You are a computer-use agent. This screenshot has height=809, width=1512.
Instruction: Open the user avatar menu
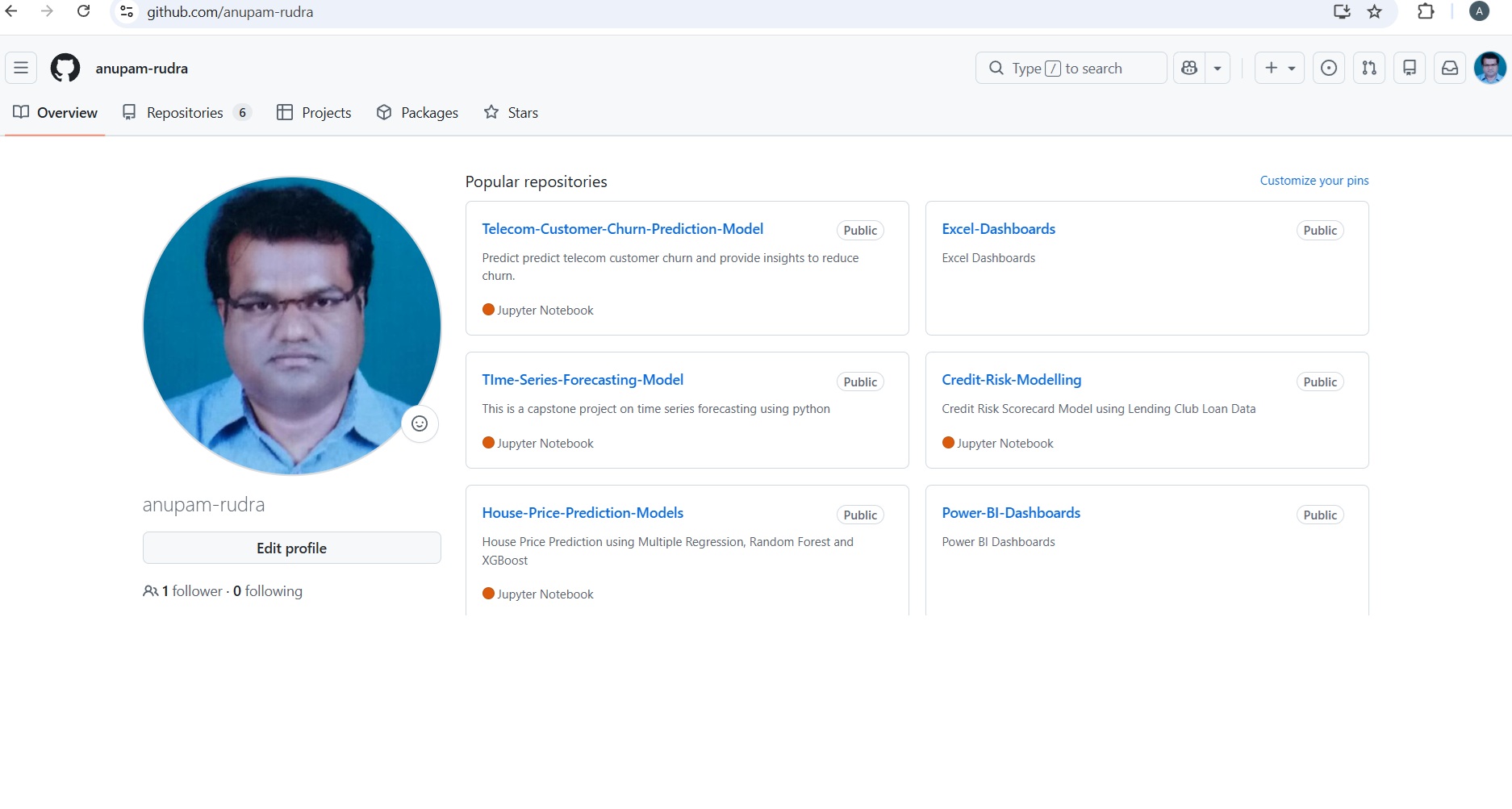click(x=1489, y=69)
